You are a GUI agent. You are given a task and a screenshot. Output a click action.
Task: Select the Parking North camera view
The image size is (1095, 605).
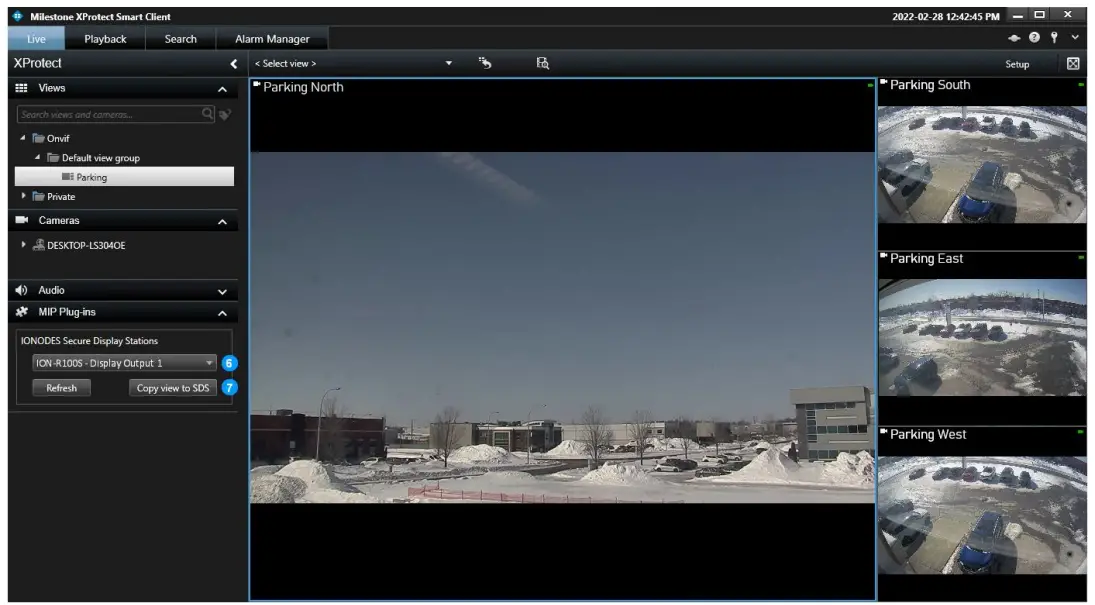coord(562,339)
